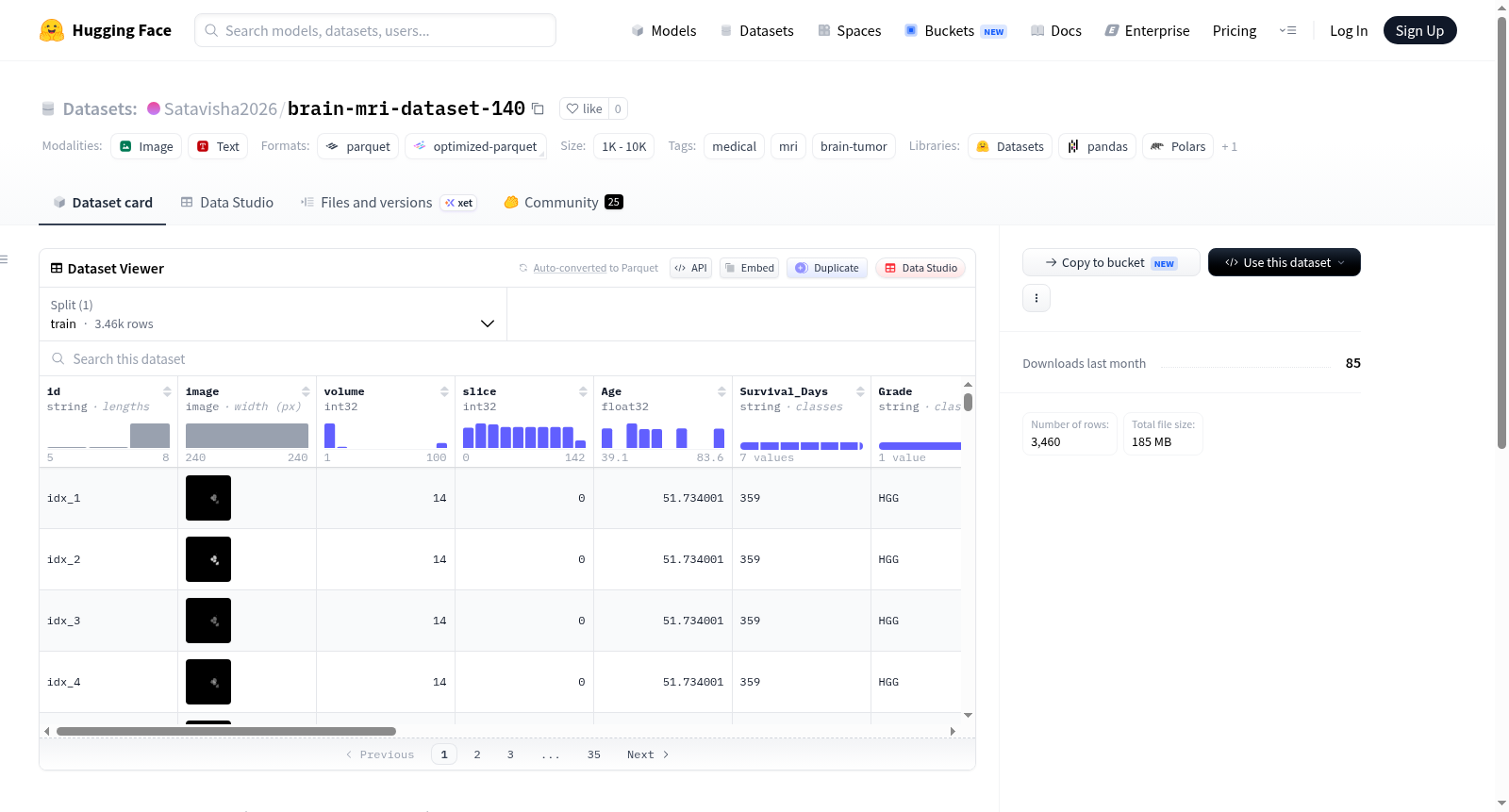
Task: Select the brain-tumor tag
Action: pyautogui.click(x=854, y=146)
